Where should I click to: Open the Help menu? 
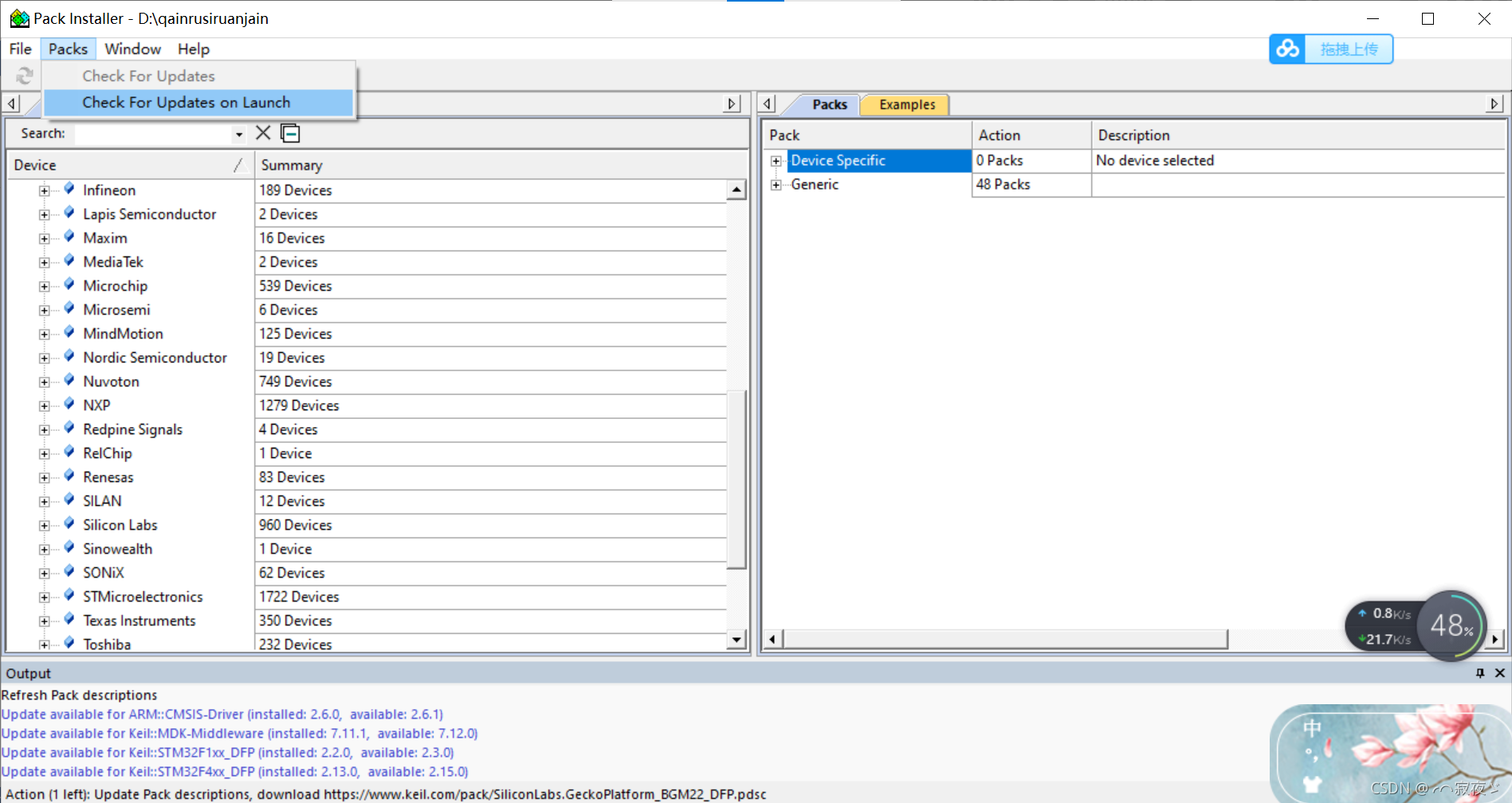pyautogui.click(x=194, y=49)
